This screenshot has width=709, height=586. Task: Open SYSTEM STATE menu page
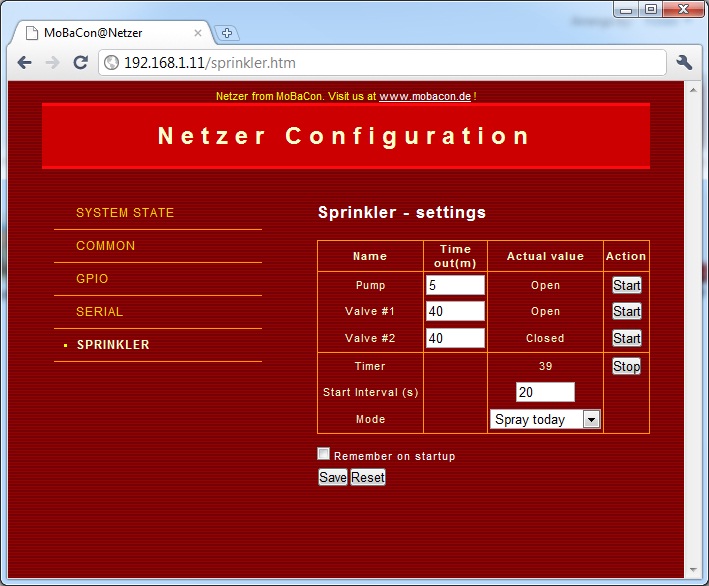pos(125,213)
